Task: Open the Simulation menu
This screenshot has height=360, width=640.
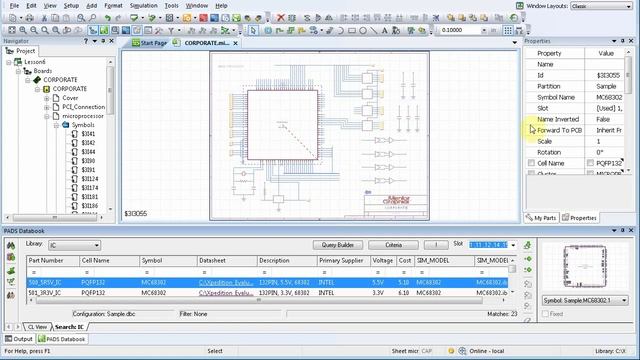Action: click(143, 6)
